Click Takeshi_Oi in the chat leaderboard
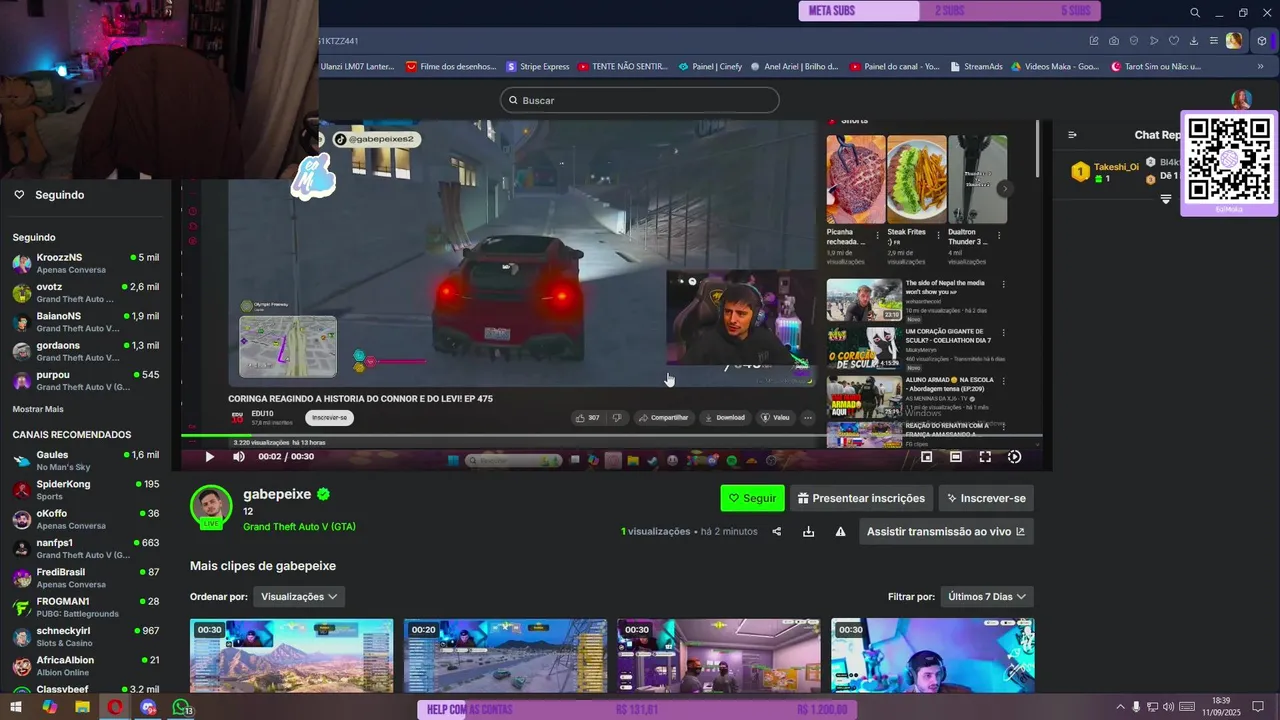 tap(1116, 167)
